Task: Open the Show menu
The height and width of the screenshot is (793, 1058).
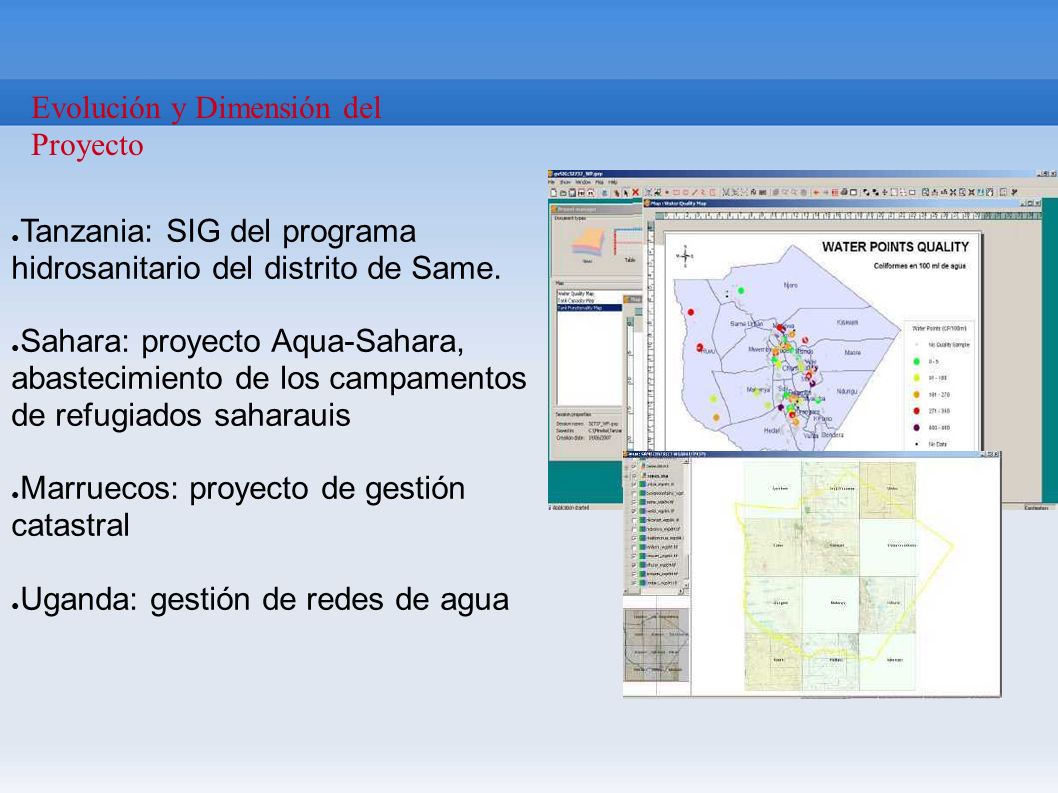Action: pos(565,182)
